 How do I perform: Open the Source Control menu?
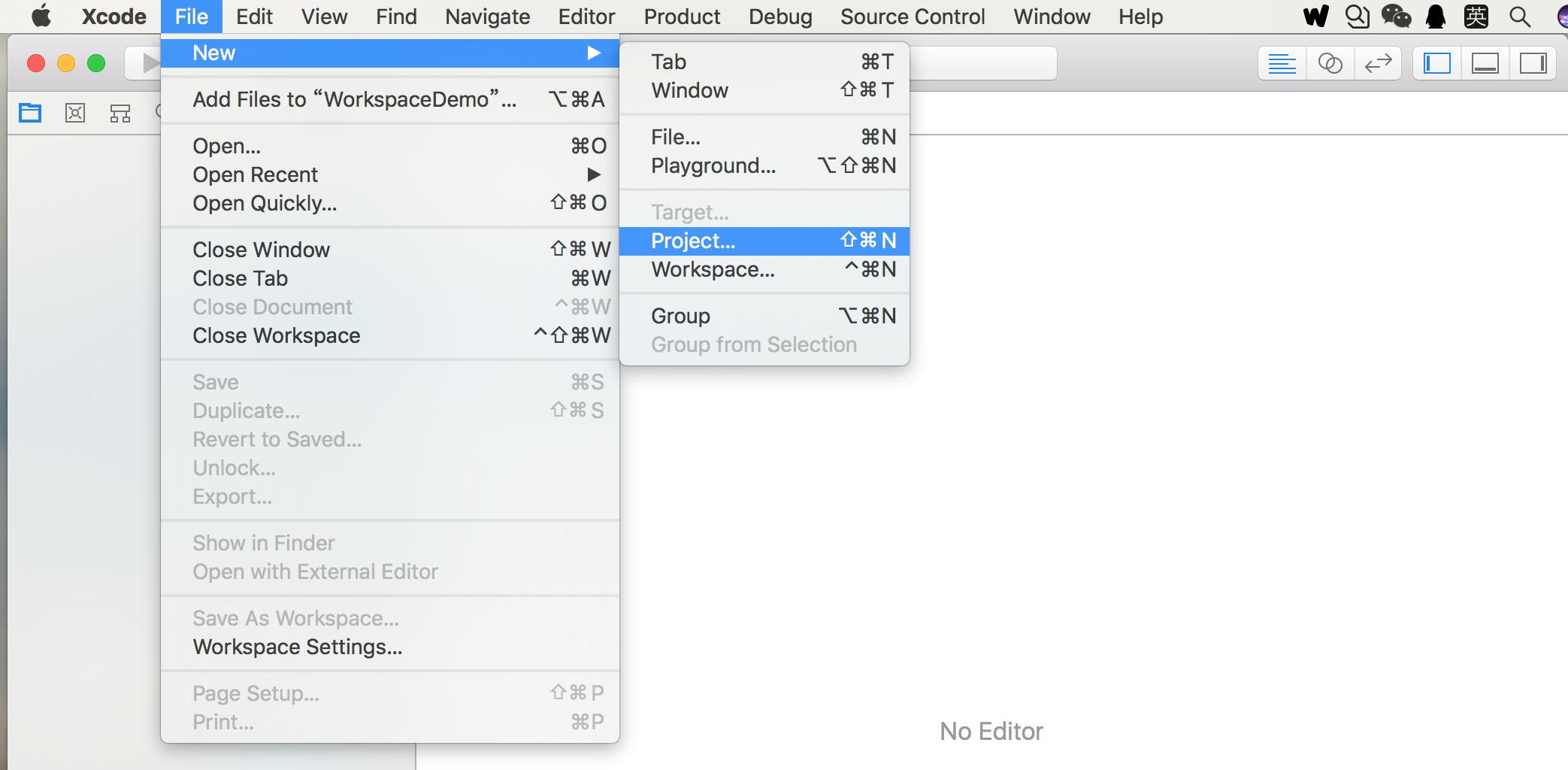tap(913, 17)
